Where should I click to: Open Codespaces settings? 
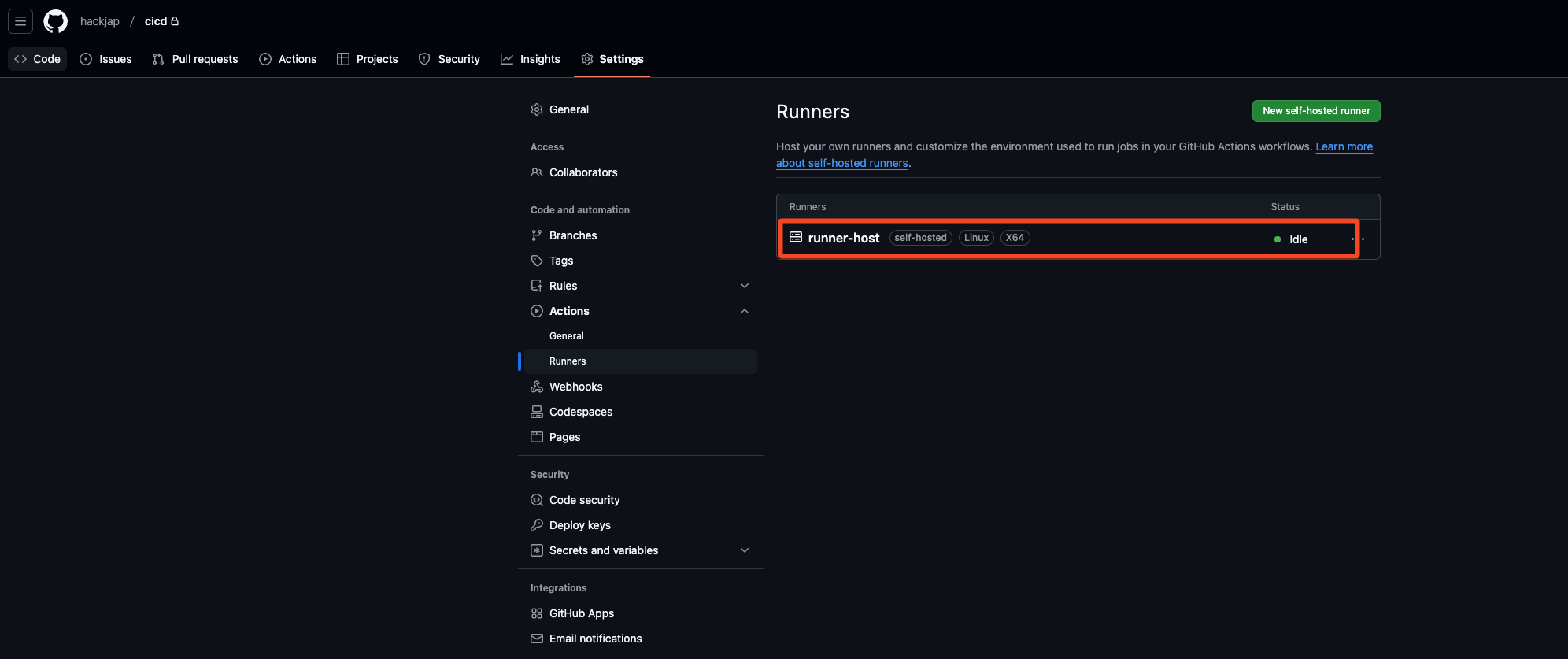[x=581, y=412]
